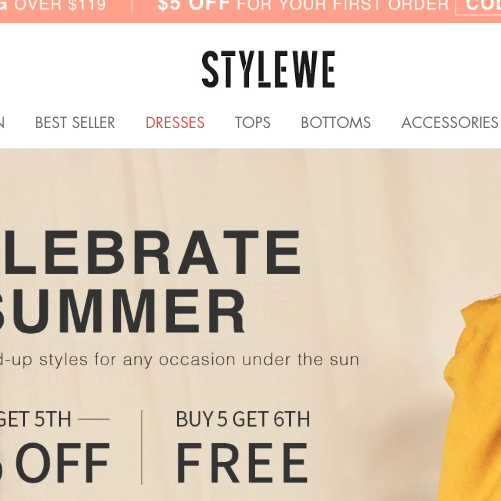Open the Bottoms category
Image resolution: width=501 pixels, height=501 pixels.
pos(336,122)
